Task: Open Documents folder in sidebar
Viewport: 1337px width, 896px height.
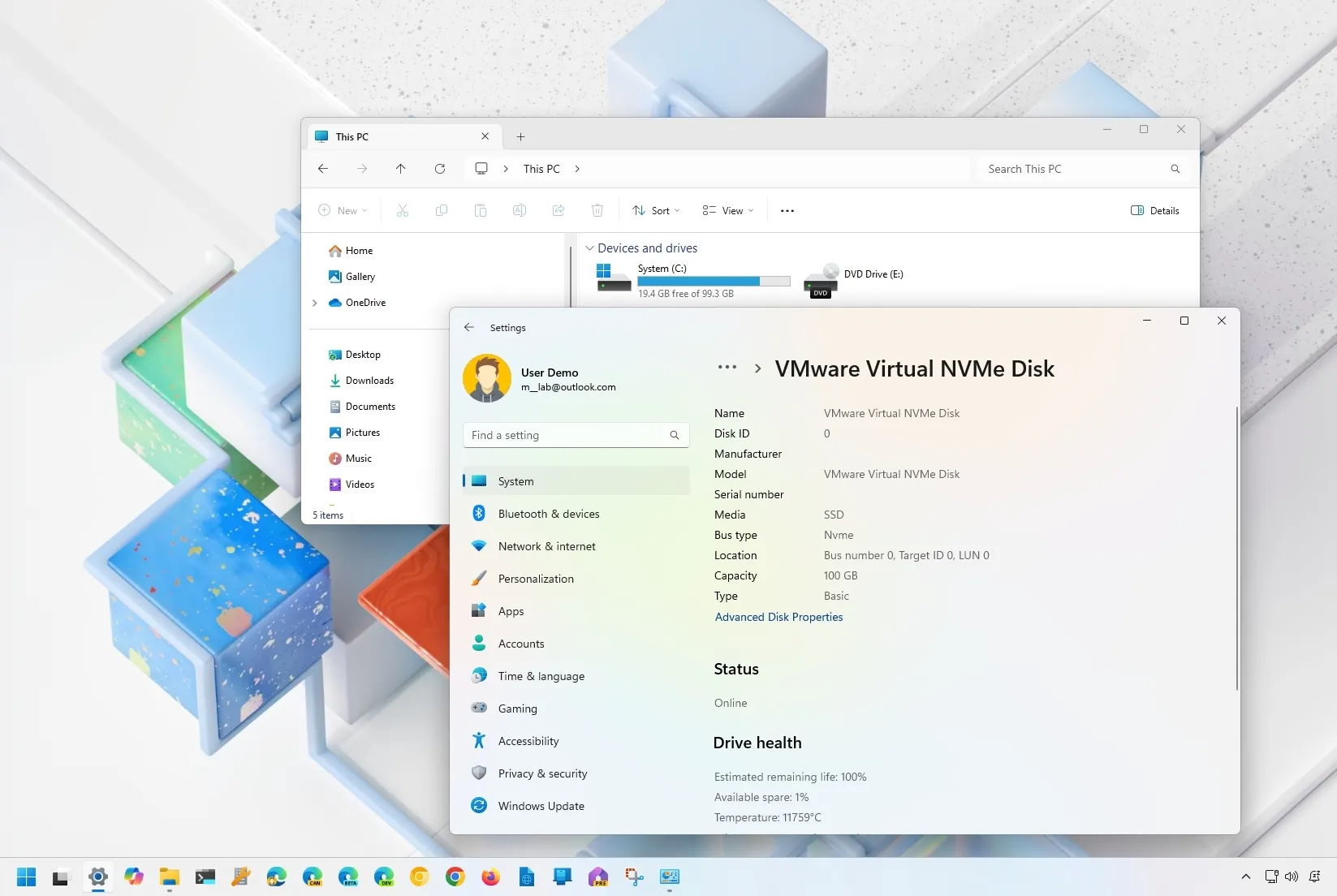Action: [362, 407]
